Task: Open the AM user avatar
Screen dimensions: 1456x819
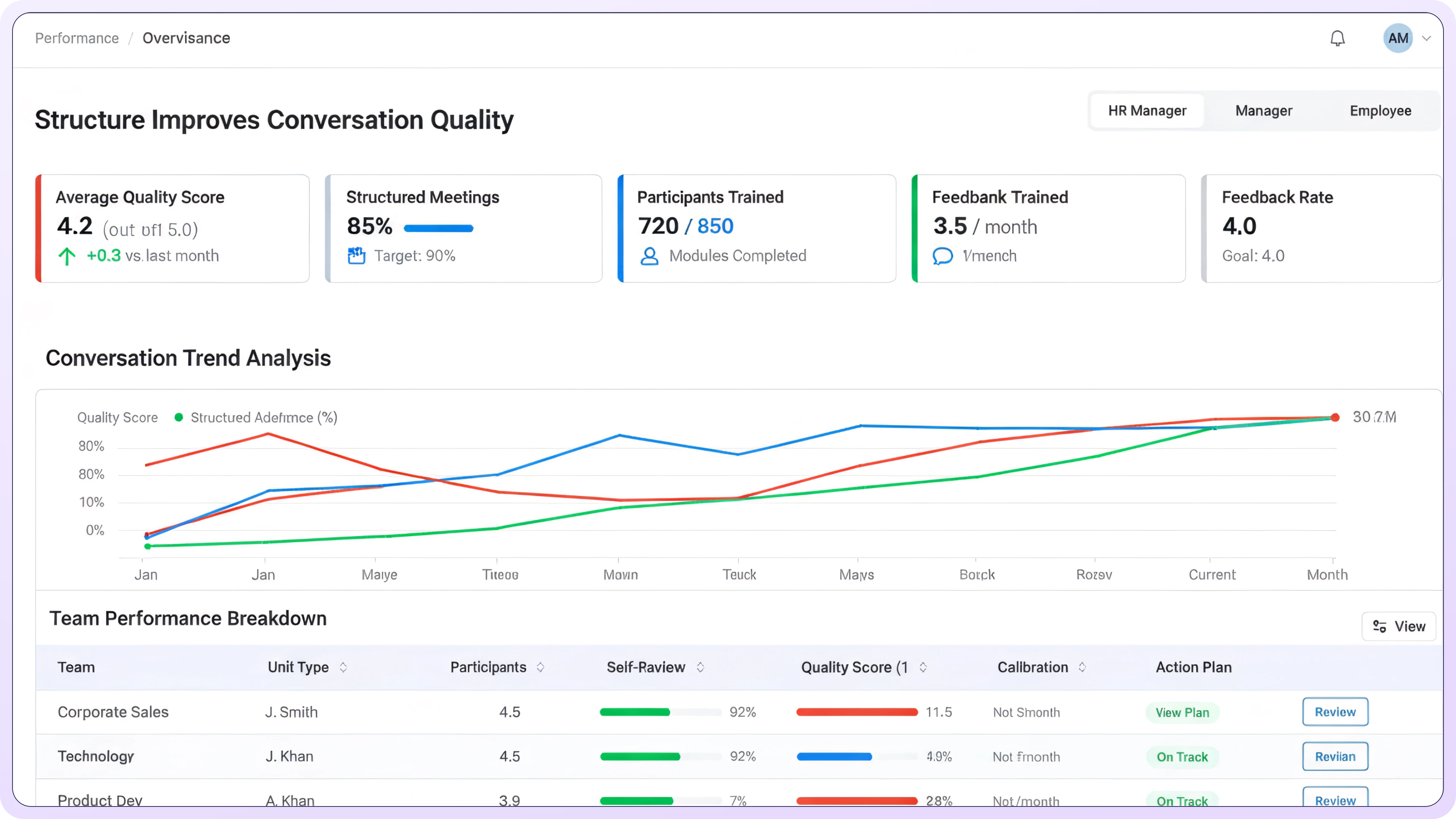Action: [1398, 38]
